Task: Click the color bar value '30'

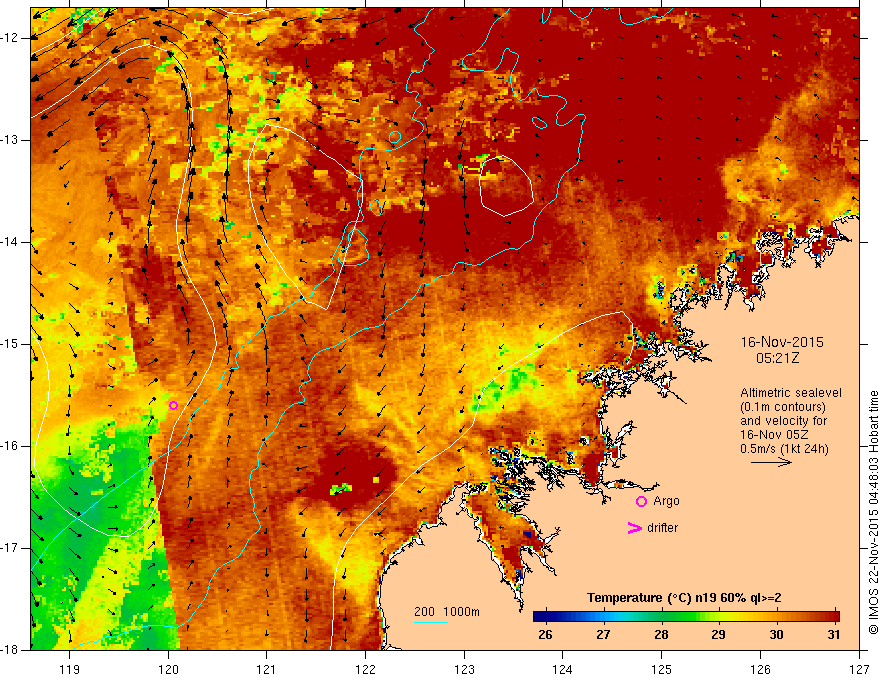Action: [776, 635]
